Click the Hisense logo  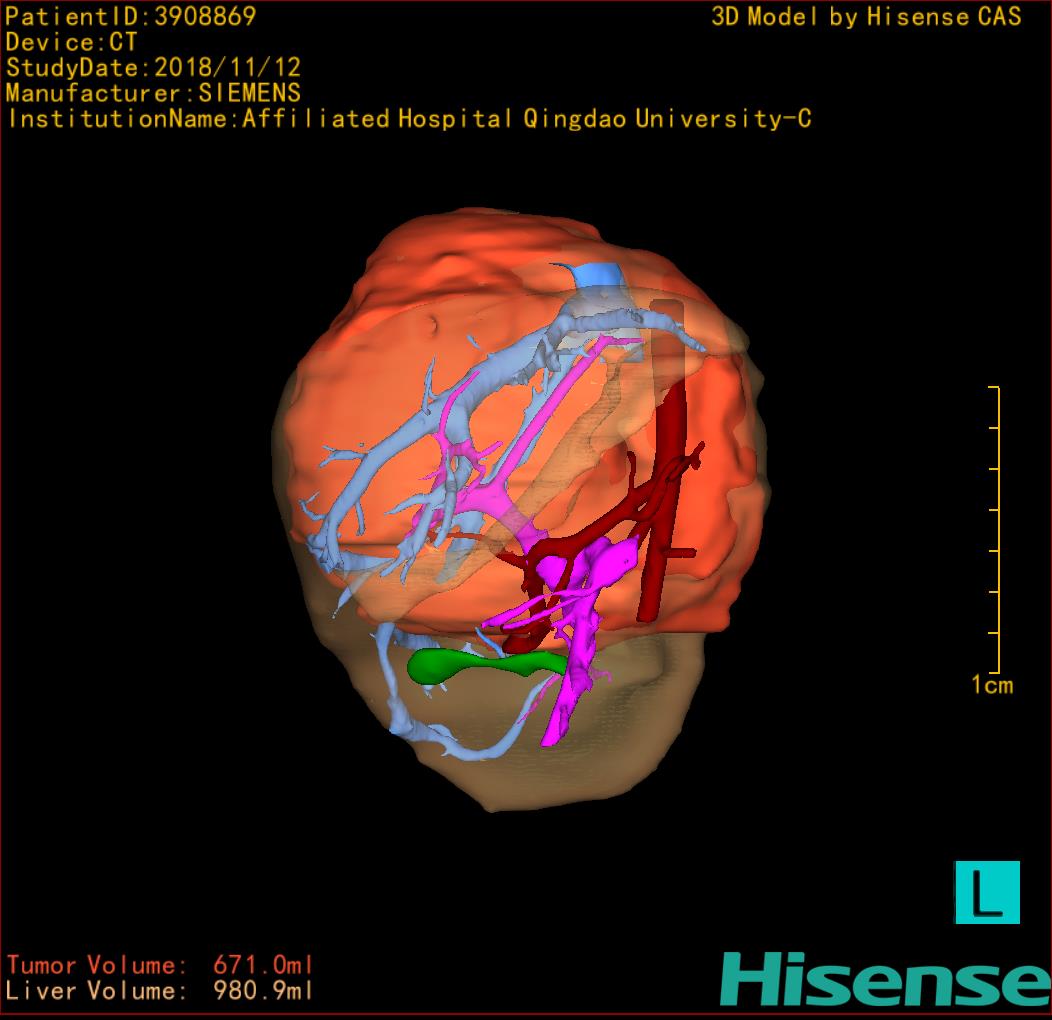886,979
